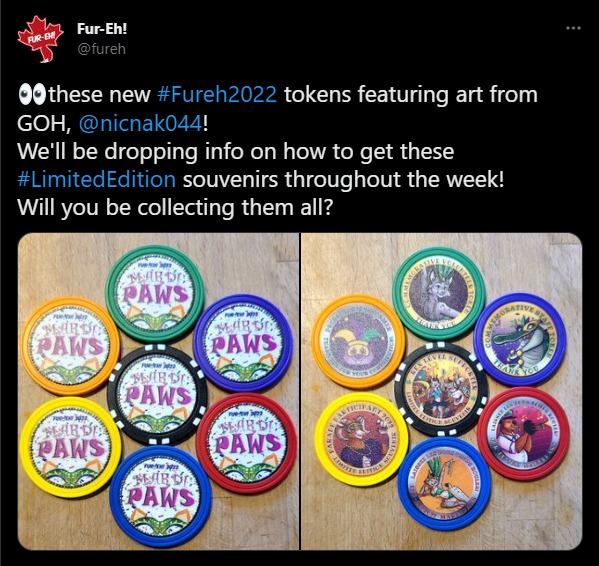Screen dimensions: 599x566
Task: Visit the @nicnak044 mention
Action: tap(141, 123)
